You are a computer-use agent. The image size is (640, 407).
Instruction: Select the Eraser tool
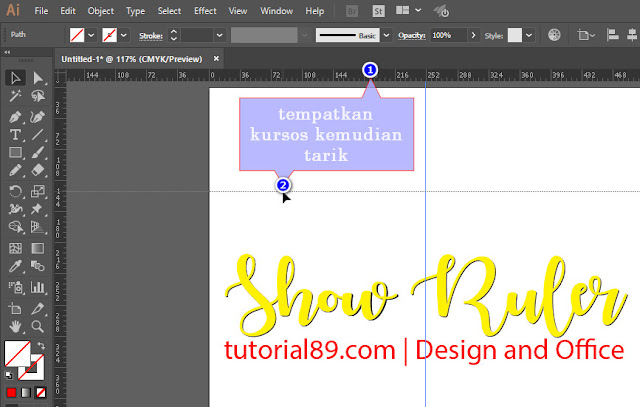[x=38, y=170]
